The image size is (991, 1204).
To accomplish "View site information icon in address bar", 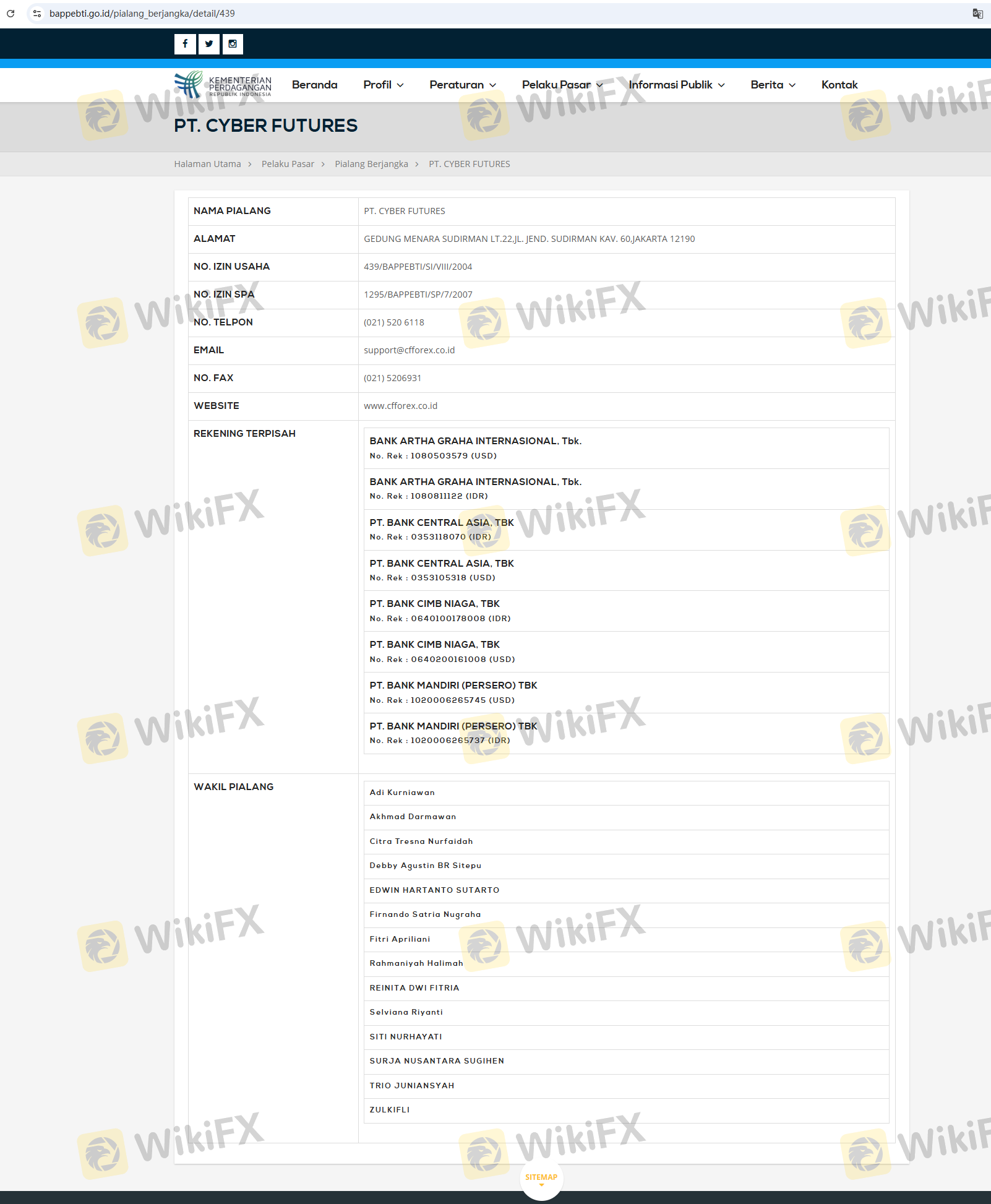I will (x=37, y=14).
